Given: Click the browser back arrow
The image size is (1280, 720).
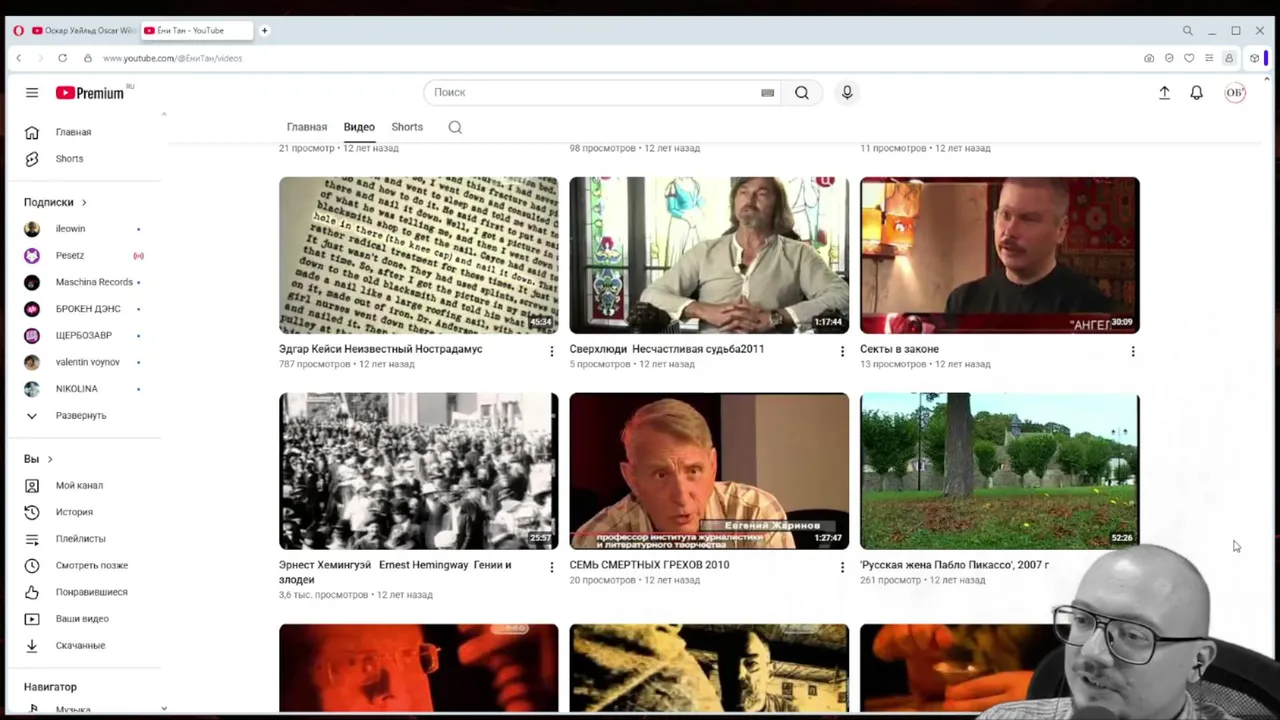Looking at the screenshot, I should point(18,58).
